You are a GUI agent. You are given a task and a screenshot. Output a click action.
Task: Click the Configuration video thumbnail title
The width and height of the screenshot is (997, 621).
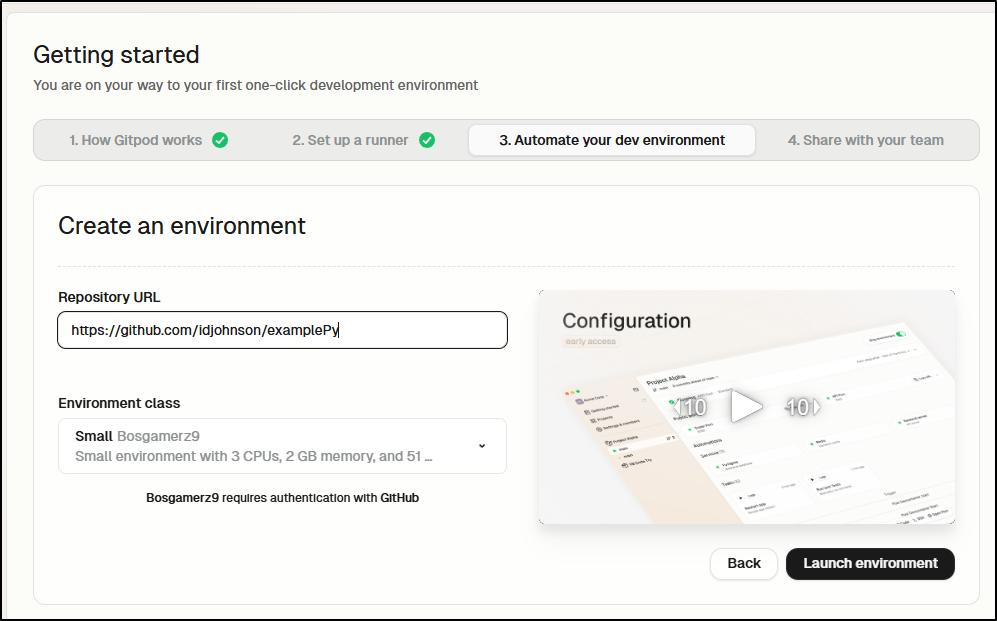pyautogui.click(x=626, y=320)
